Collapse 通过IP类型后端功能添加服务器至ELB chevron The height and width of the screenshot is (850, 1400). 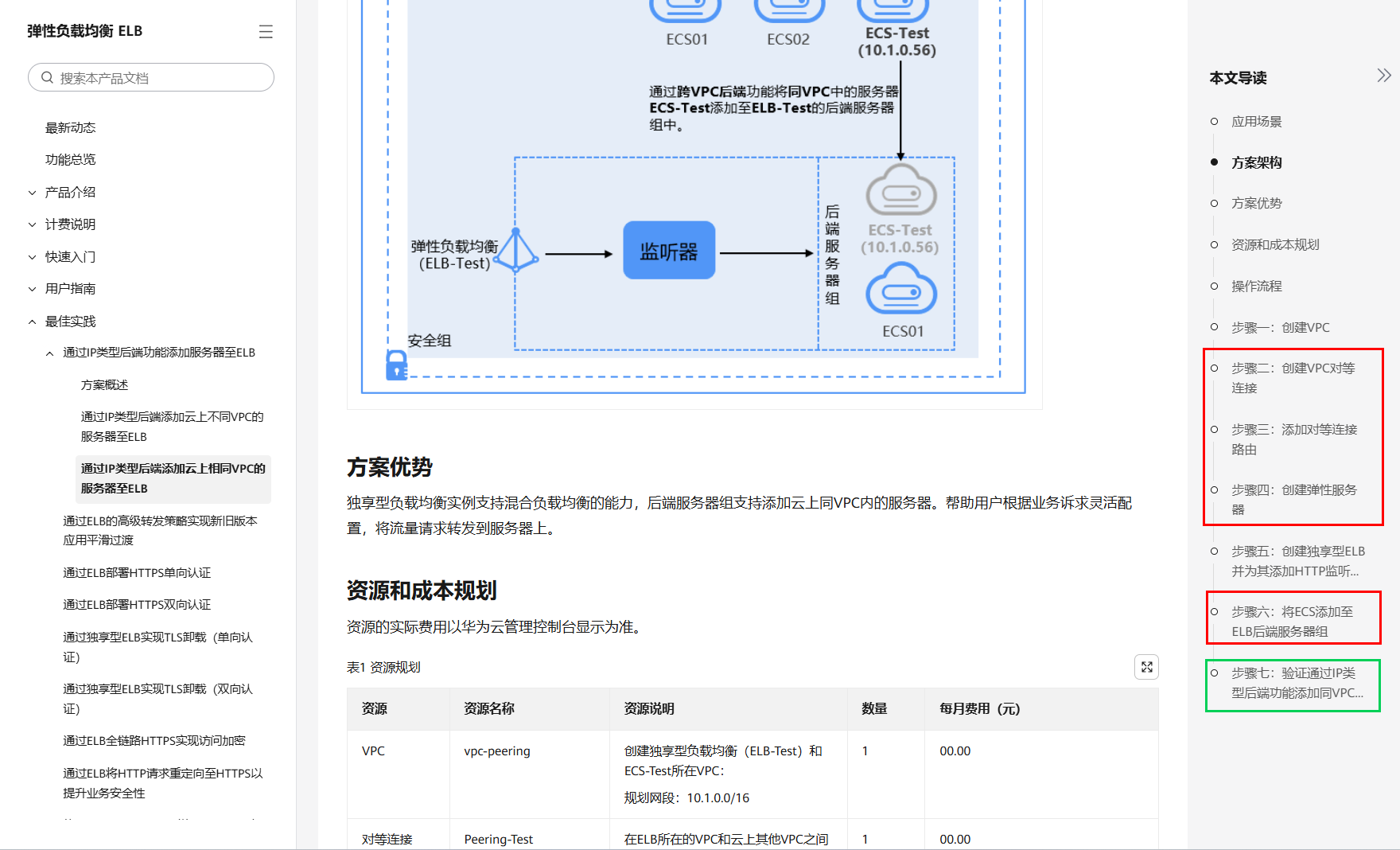tap(50, 353)
